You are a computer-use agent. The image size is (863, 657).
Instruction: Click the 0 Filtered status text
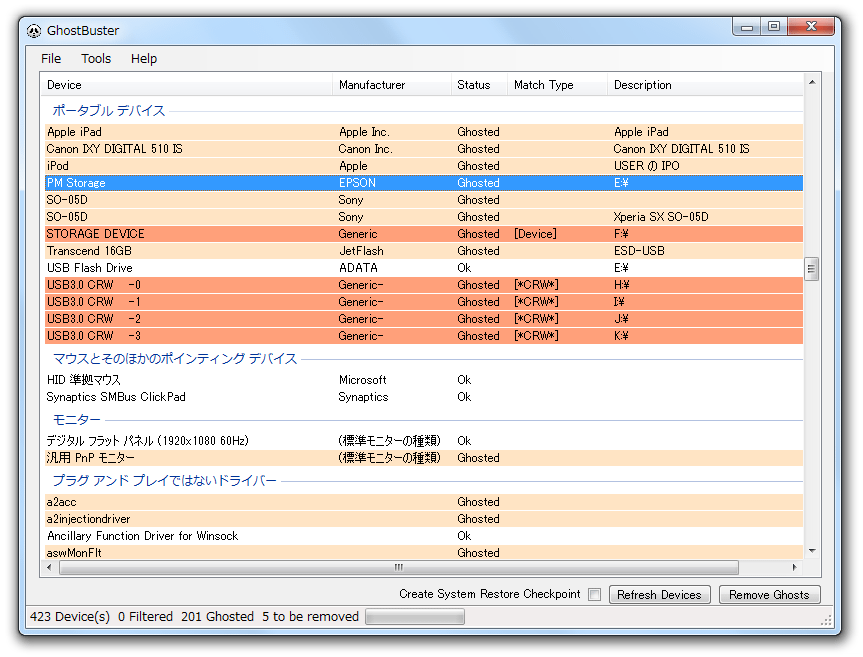point(145,617)
